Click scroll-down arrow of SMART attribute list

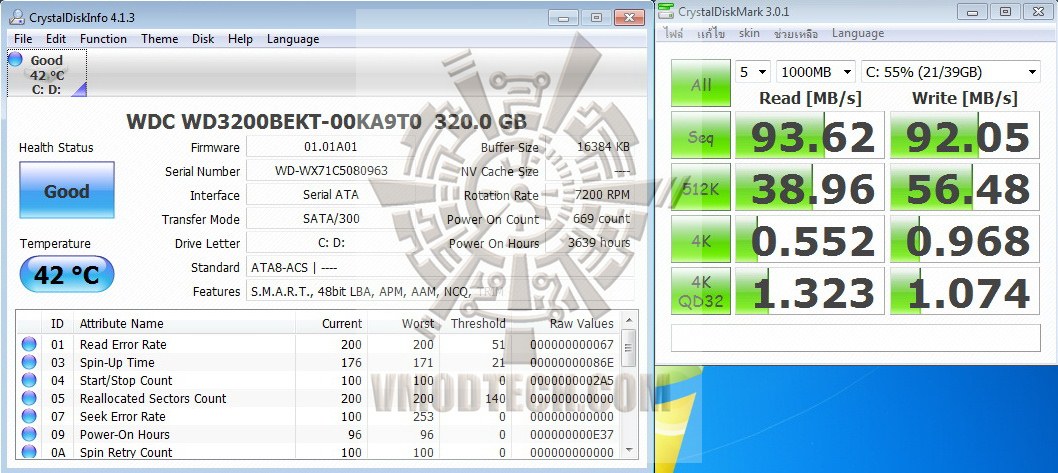coord(629,450)
